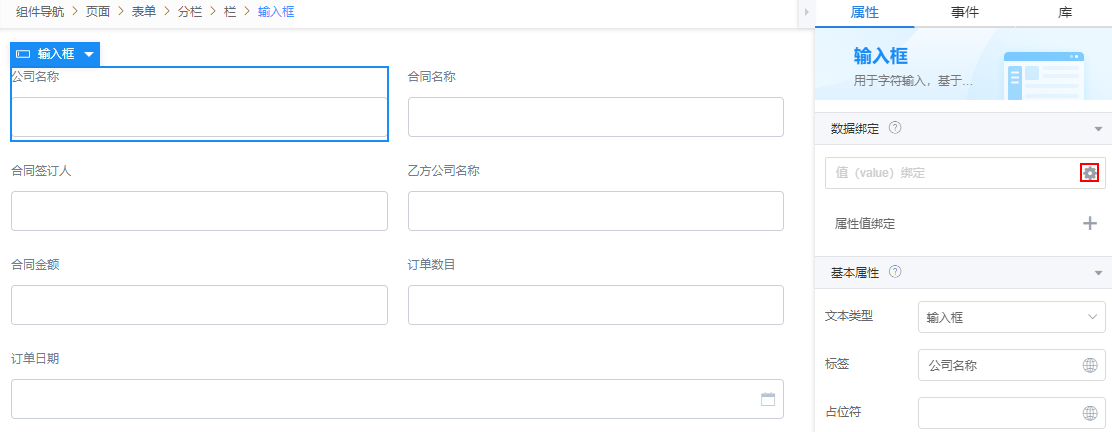The width and height of the screenshot is (1112, 432).
Task: Switch to the 库 tab
Action: [1064, 12]
